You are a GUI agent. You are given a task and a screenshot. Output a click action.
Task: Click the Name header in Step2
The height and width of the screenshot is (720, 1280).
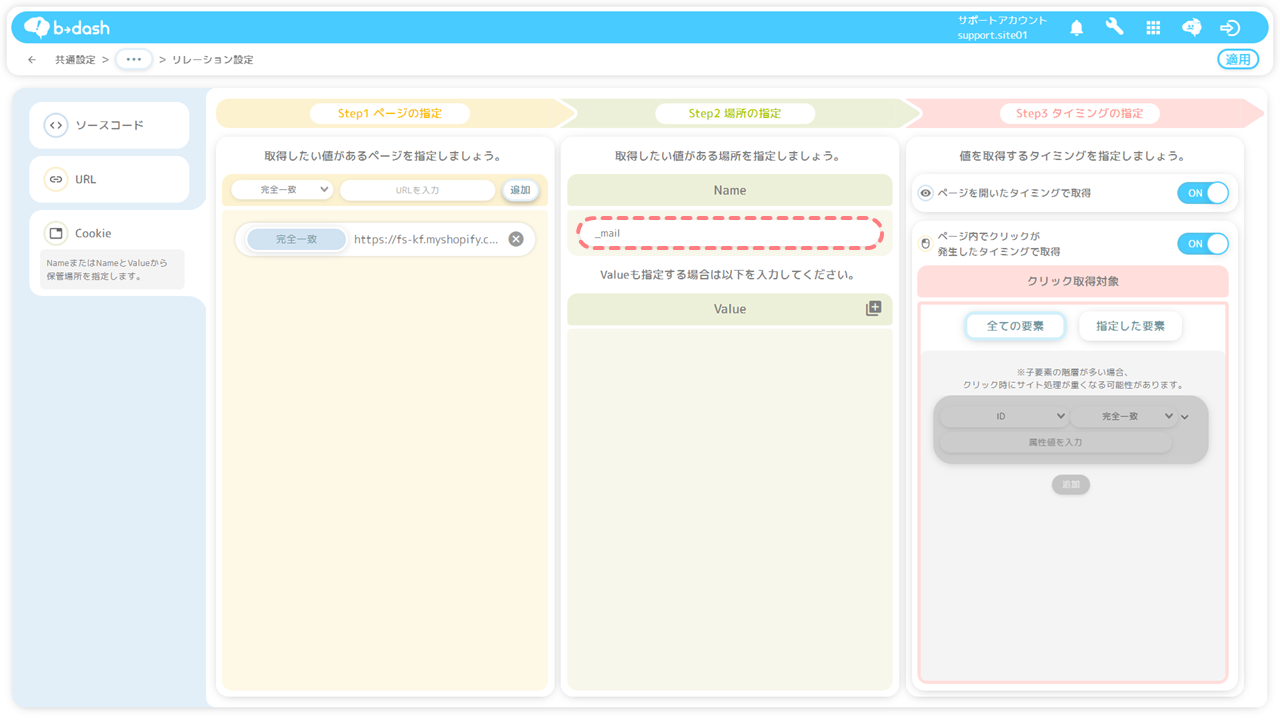click(730, 190)
